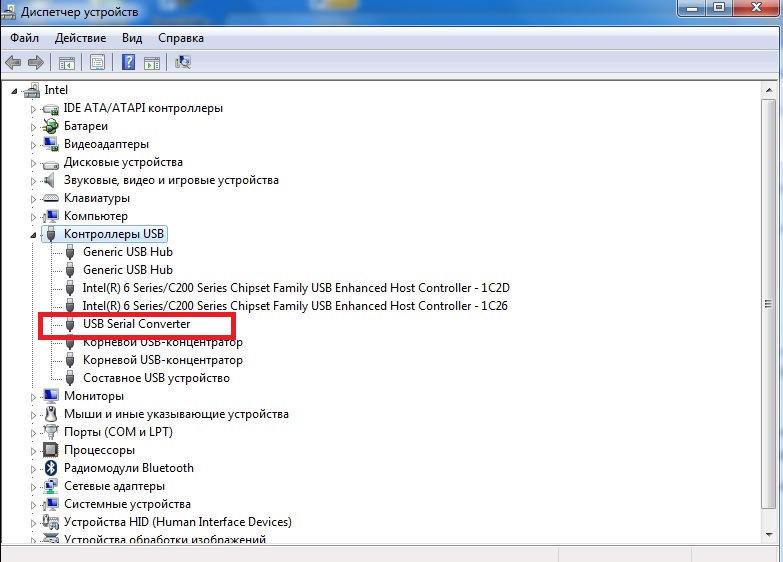Open the Файл menu
Image resolution: width=783 pixels, height=562 pixels.
(x=24, y=38)
